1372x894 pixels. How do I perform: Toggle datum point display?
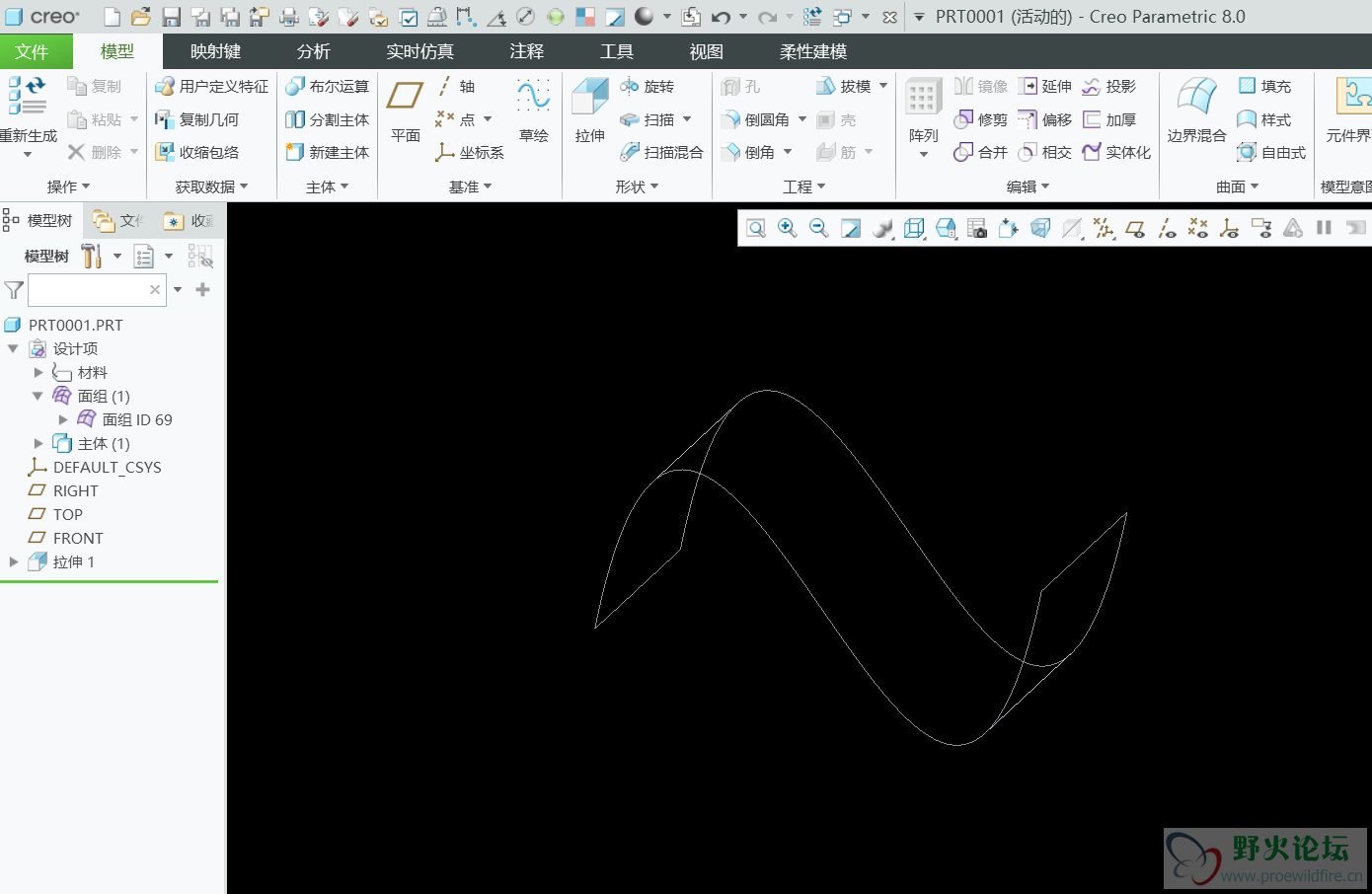[x=1198, y=229]
